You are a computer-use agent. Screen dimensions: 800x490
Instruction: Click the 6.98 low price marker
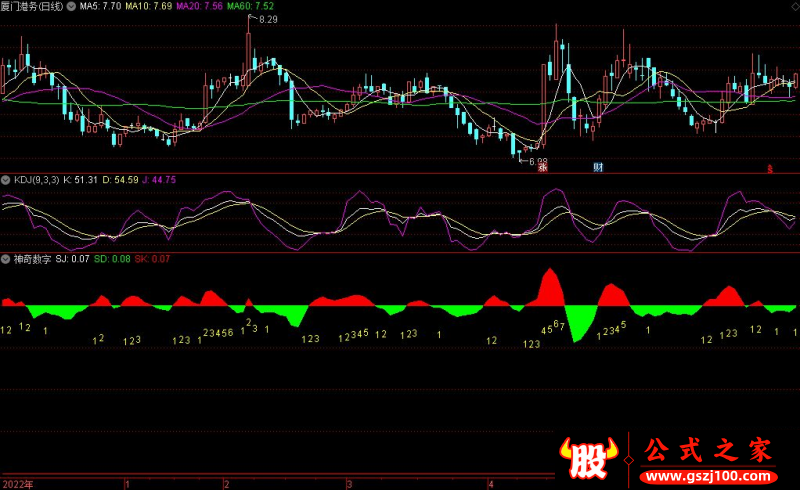click(538, 160)
